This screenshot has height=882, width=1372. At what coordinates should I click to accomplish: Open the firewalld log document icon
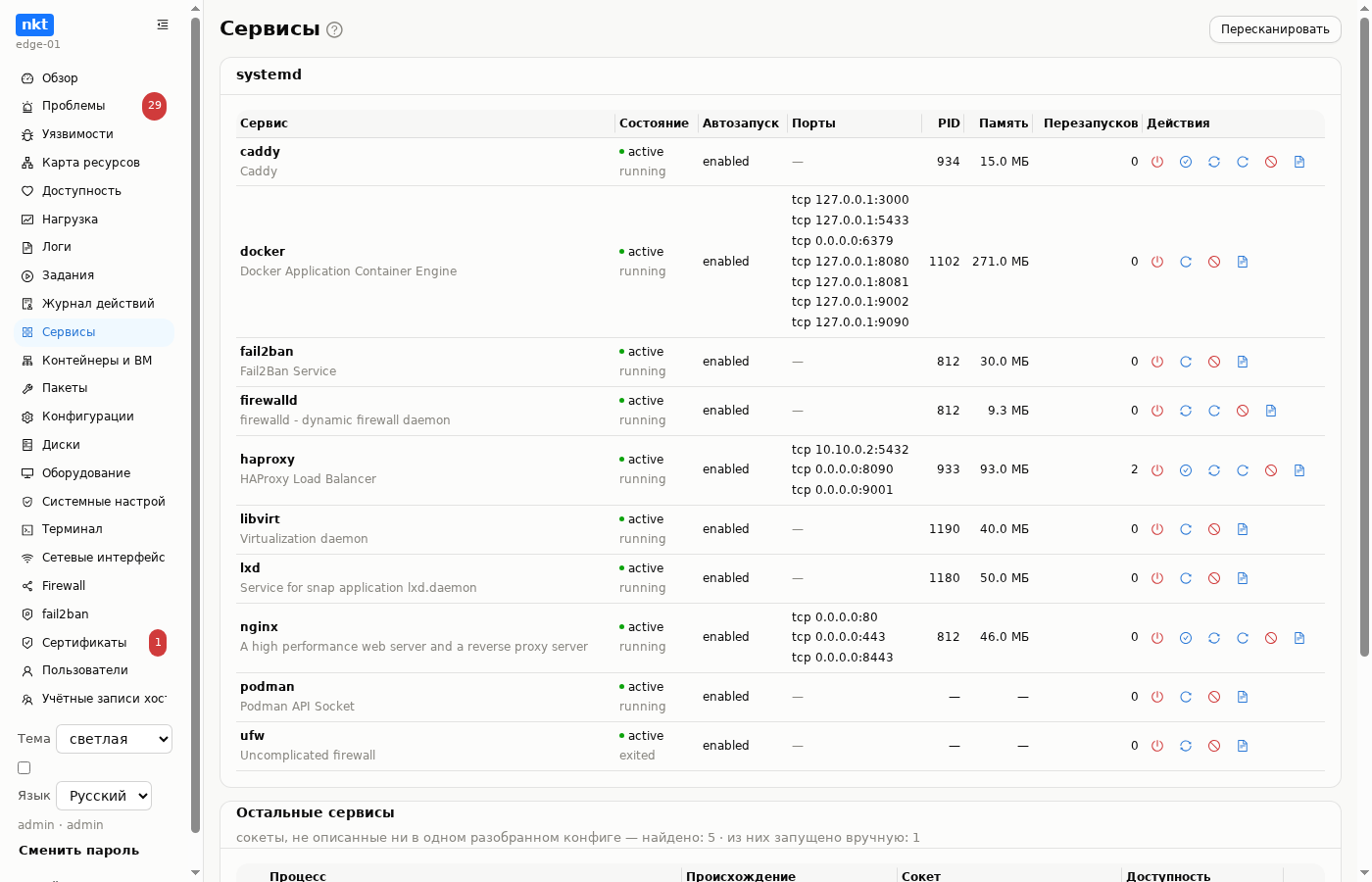(1271, 411)
